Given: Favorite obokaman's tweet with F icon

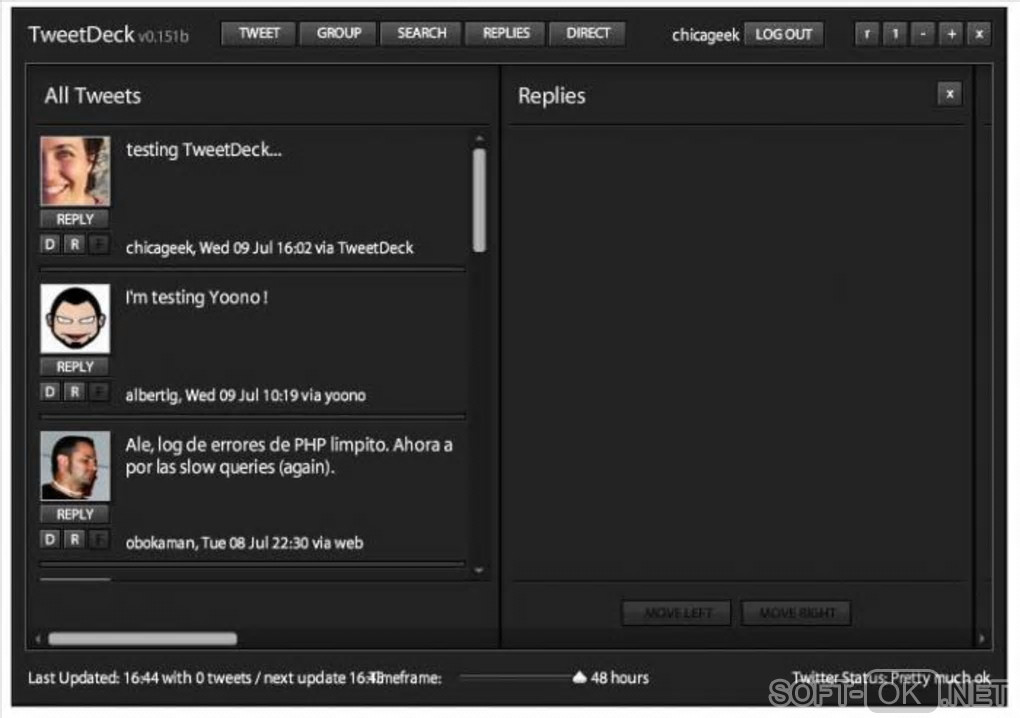Looking at the screenshot, I should [99, 540].
